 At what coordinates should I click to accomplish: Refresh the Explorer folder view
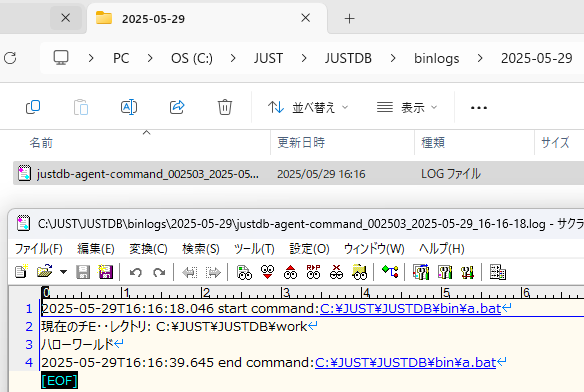tap(10, 58)
